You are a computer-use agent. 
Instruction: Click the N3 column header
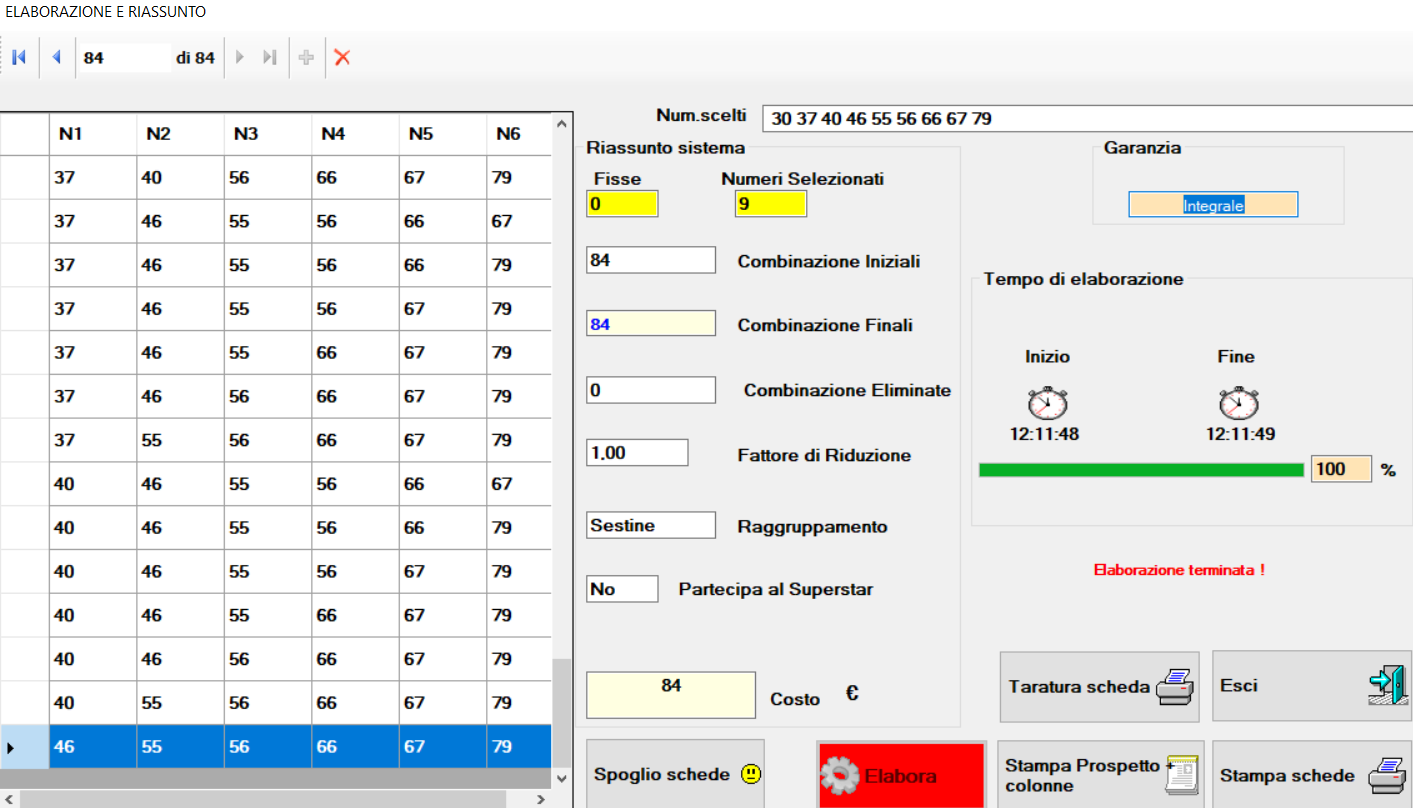[268, 134]
